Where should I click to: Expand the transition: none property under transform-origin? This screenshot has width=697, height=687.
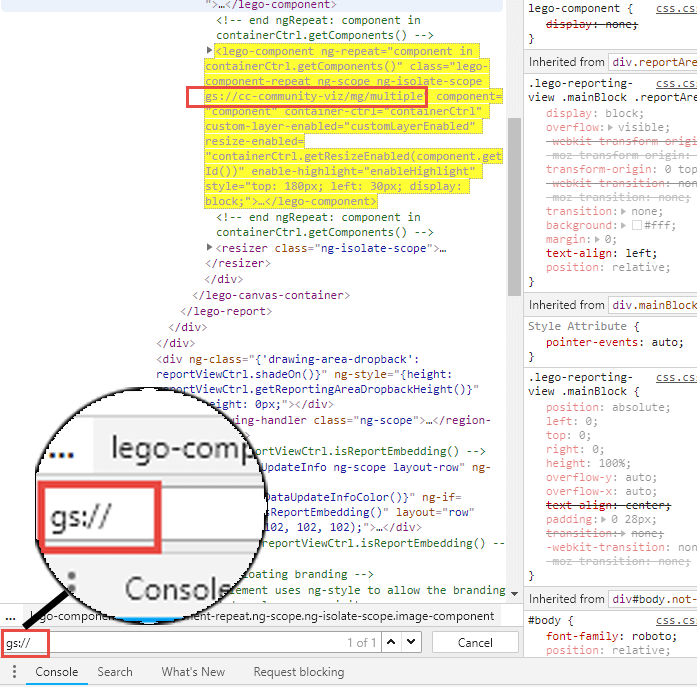(x=623, y=212)
